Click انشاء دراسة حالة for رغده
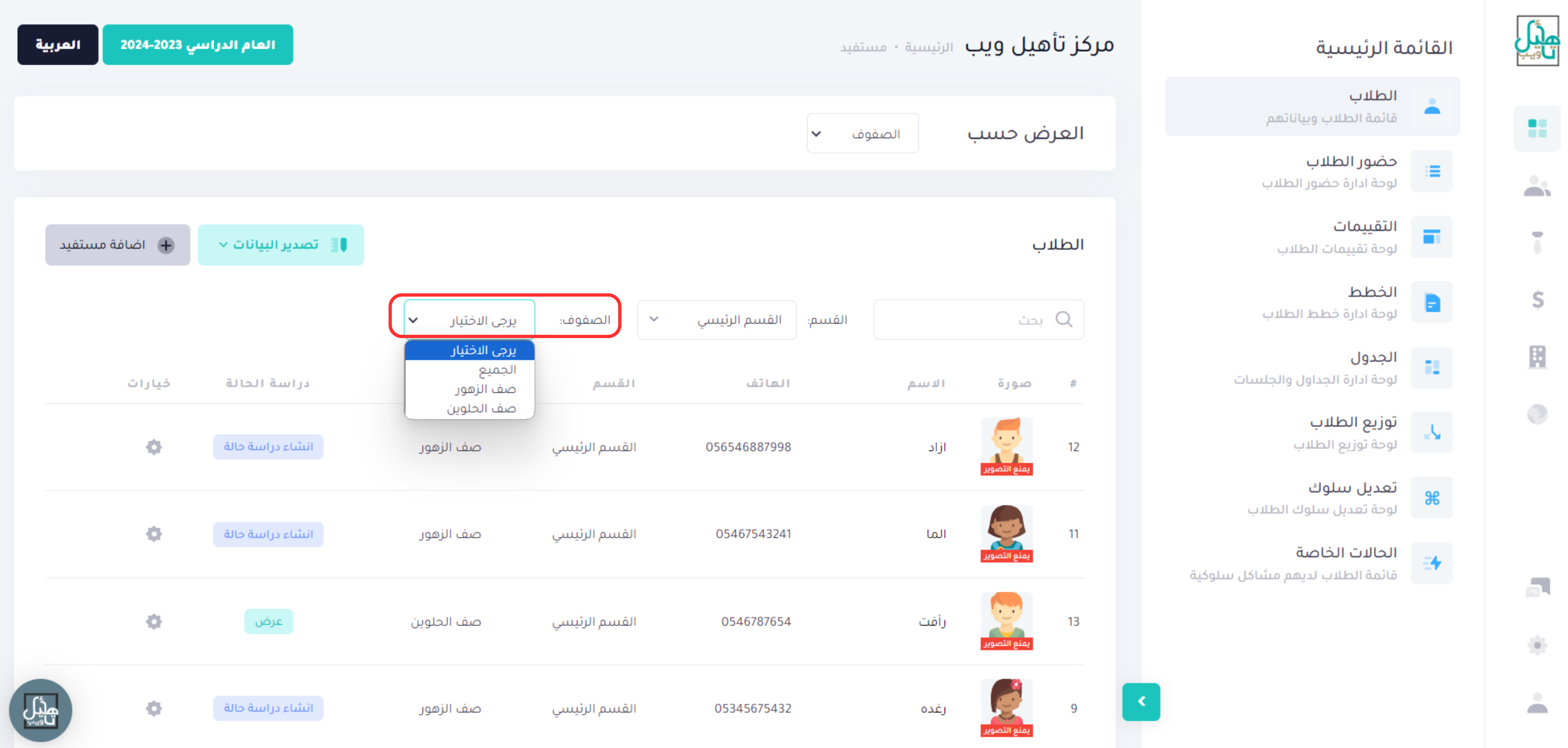 [268, 708]
